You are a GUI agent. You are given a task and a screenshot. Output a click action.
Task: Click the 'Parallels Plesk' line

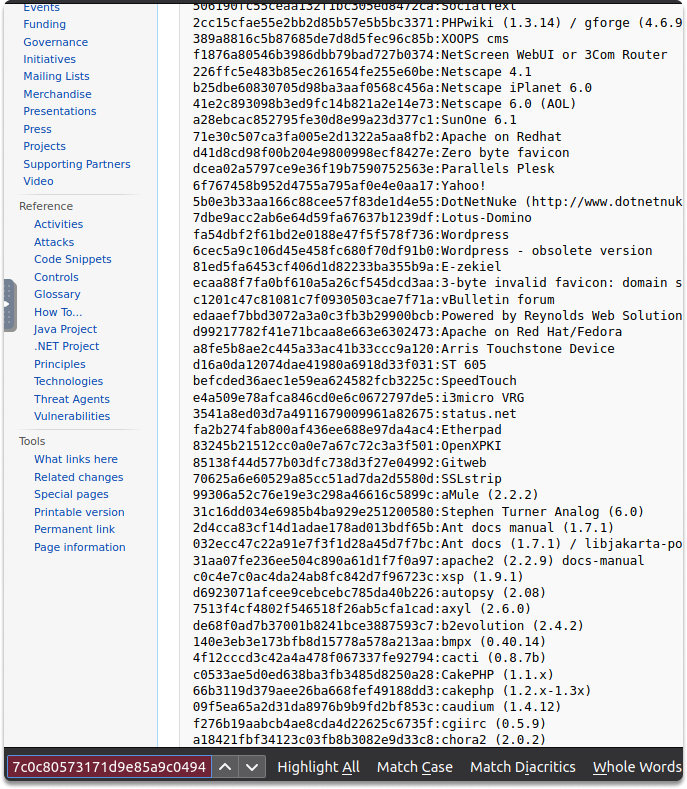373,169
